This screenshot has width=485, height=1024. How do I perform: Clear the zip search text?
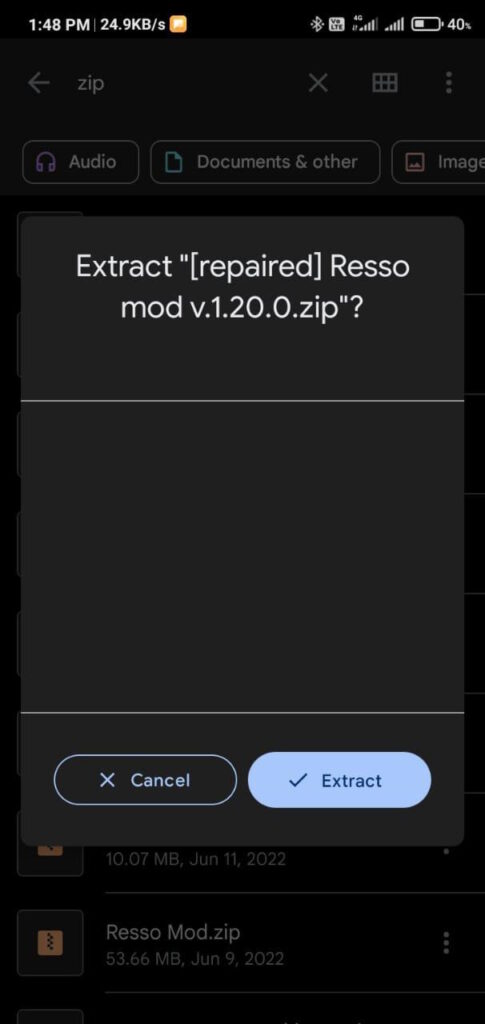click(318, 83)
